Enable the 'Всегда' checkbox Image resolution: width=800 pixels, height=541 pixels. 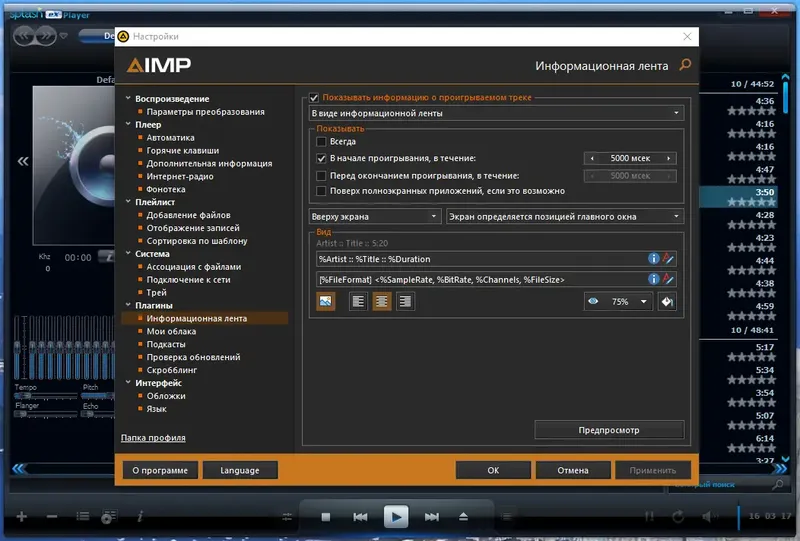(x=321, y=141)
